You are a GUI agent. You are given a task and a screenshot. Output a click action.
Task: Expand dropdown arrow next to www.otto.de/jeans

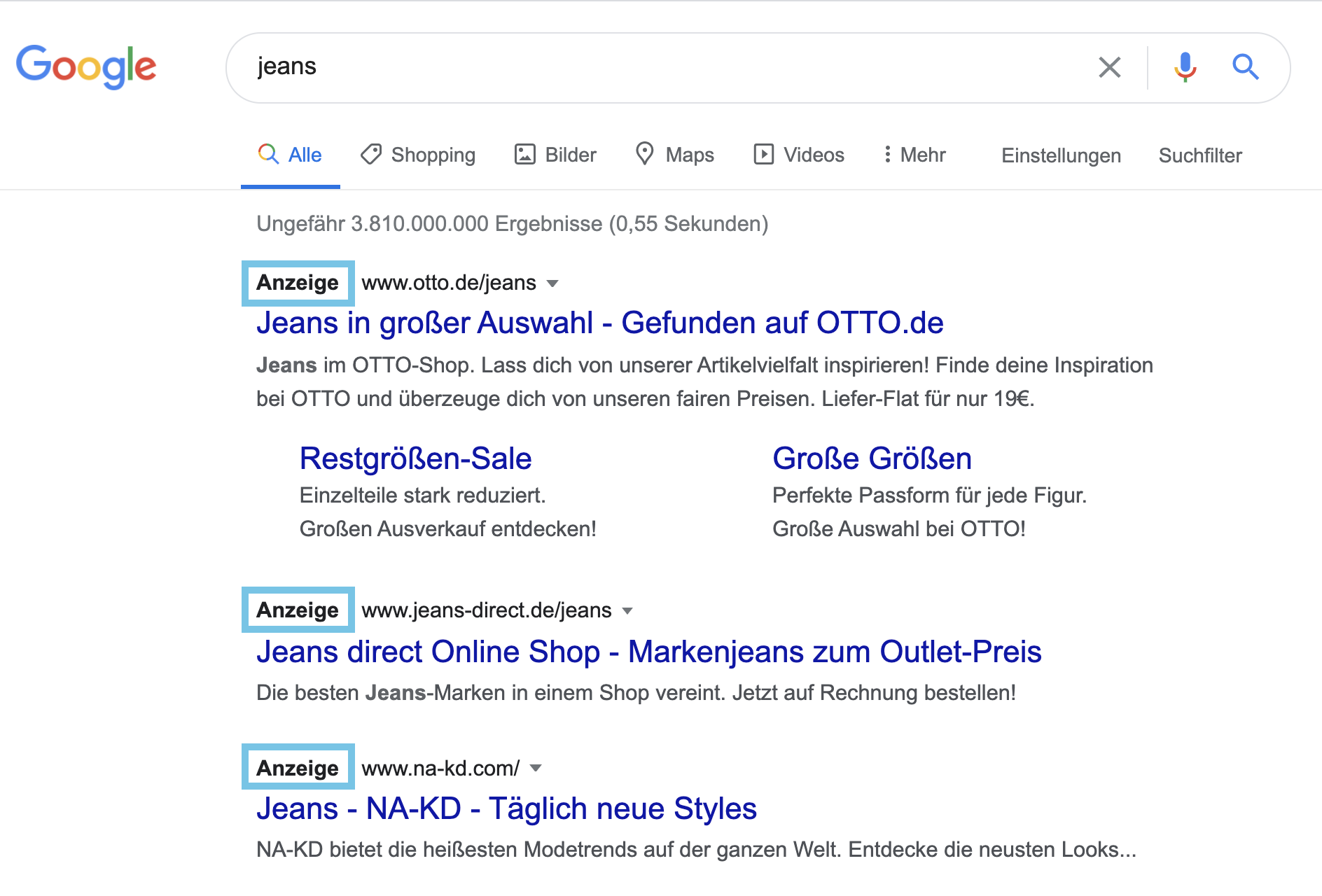pyautogui.click(x=552, y=283)
